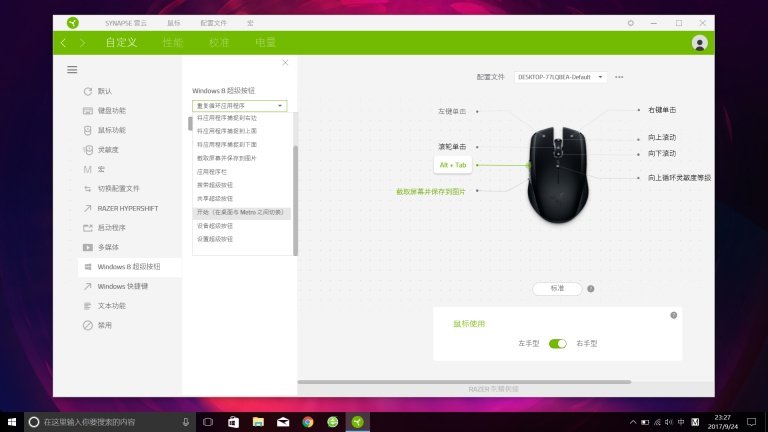Expand the 重复循环应用程序 dropdown

[x=240, y=105]
